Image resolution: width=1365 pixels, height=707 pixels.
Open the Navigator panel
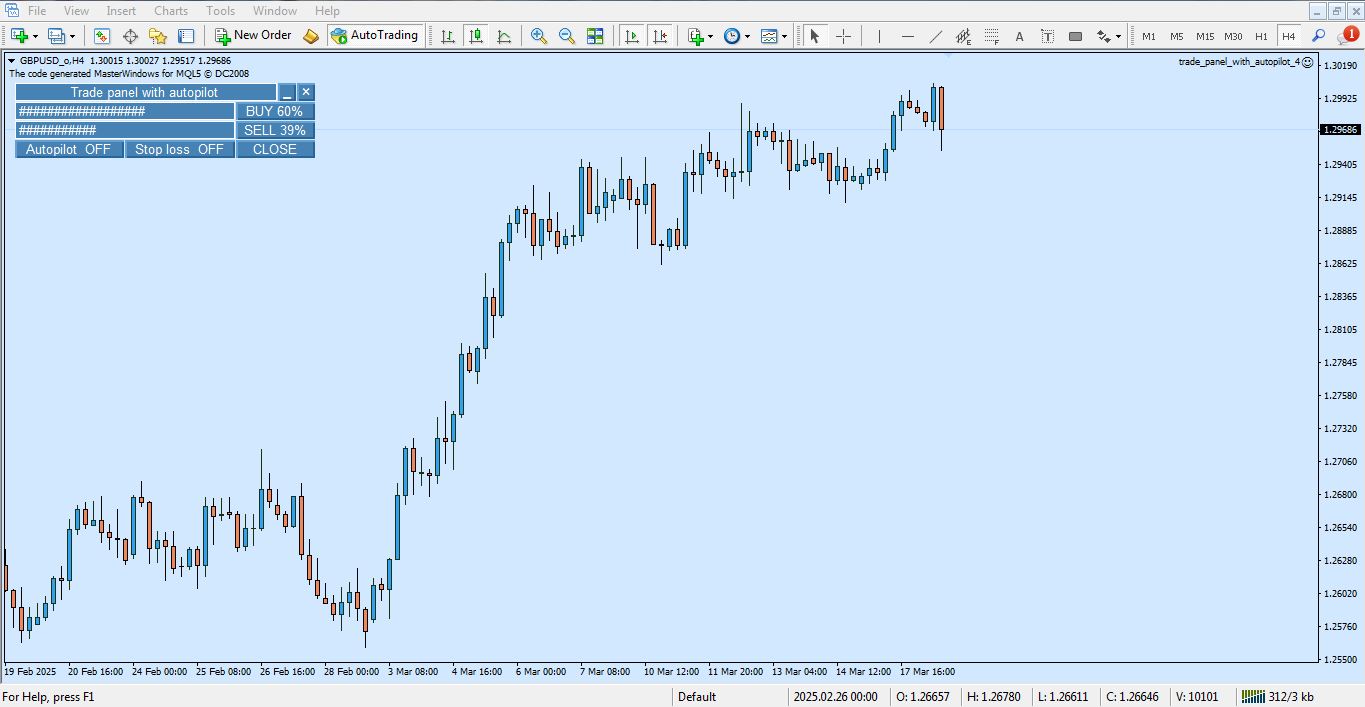159,36
